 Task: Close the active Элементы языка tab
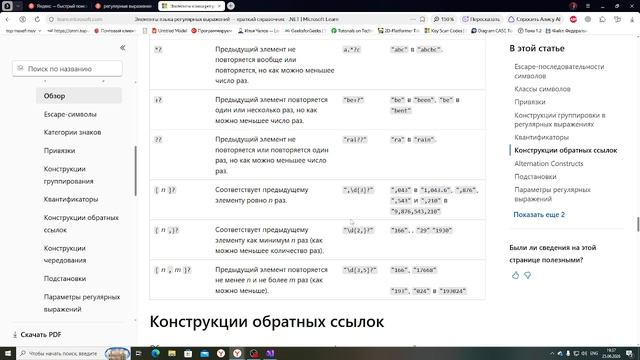pos(219,6)
